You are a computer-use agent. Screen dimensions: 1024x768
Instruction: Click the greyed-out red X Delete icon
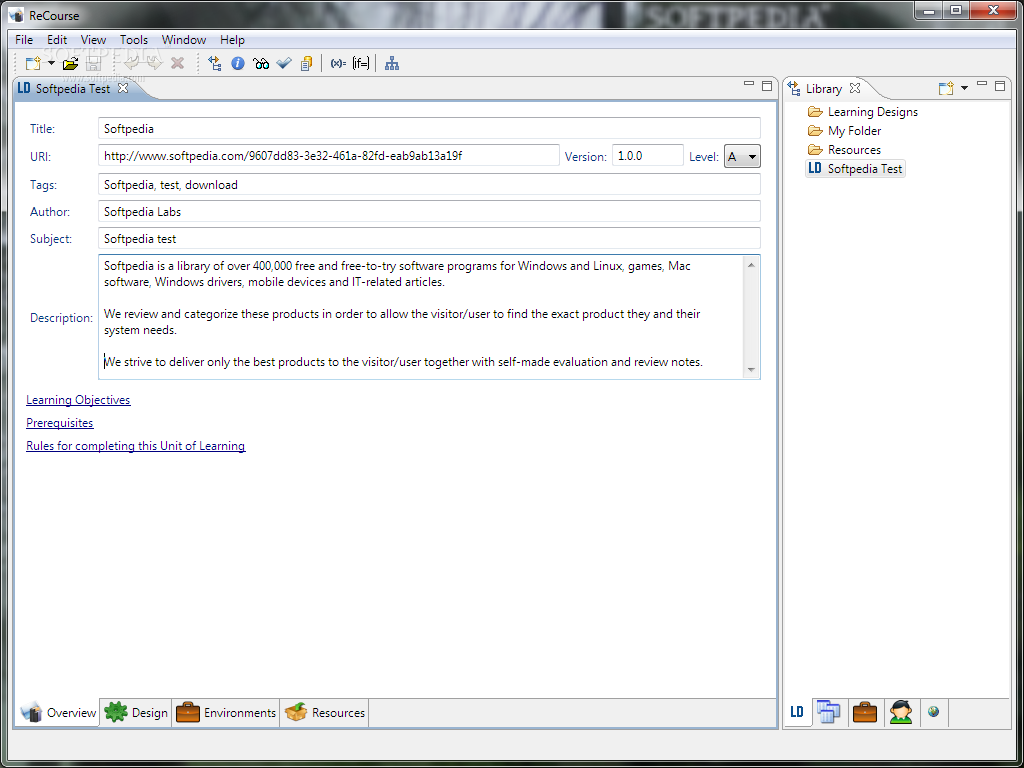click(177, 63)
